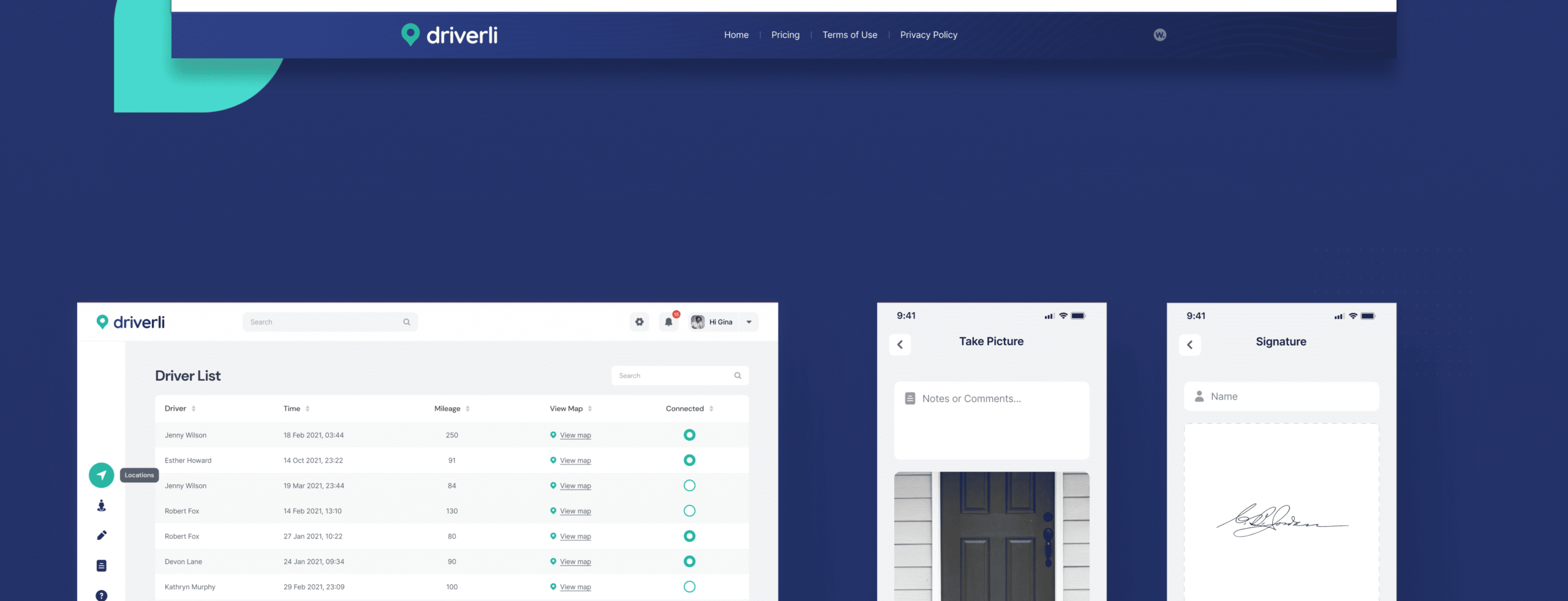Open the settings gear icon
The width and height of the screenshot is (1568, 601).
click(639, 322)
